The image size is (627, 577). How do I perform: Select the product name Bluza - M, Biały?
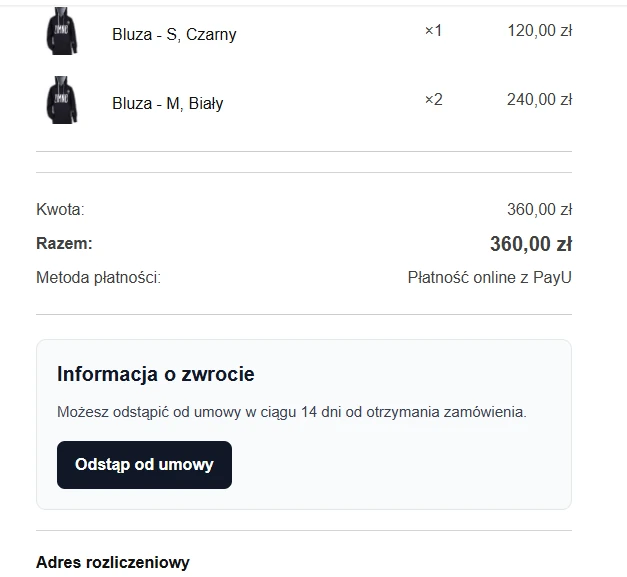tap(168, 103)
